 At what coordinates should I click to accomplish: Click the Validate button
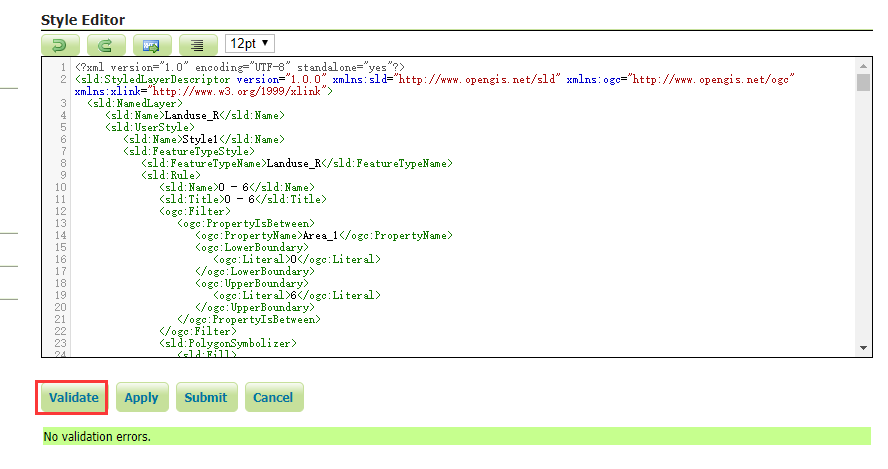tap(74, 398)
